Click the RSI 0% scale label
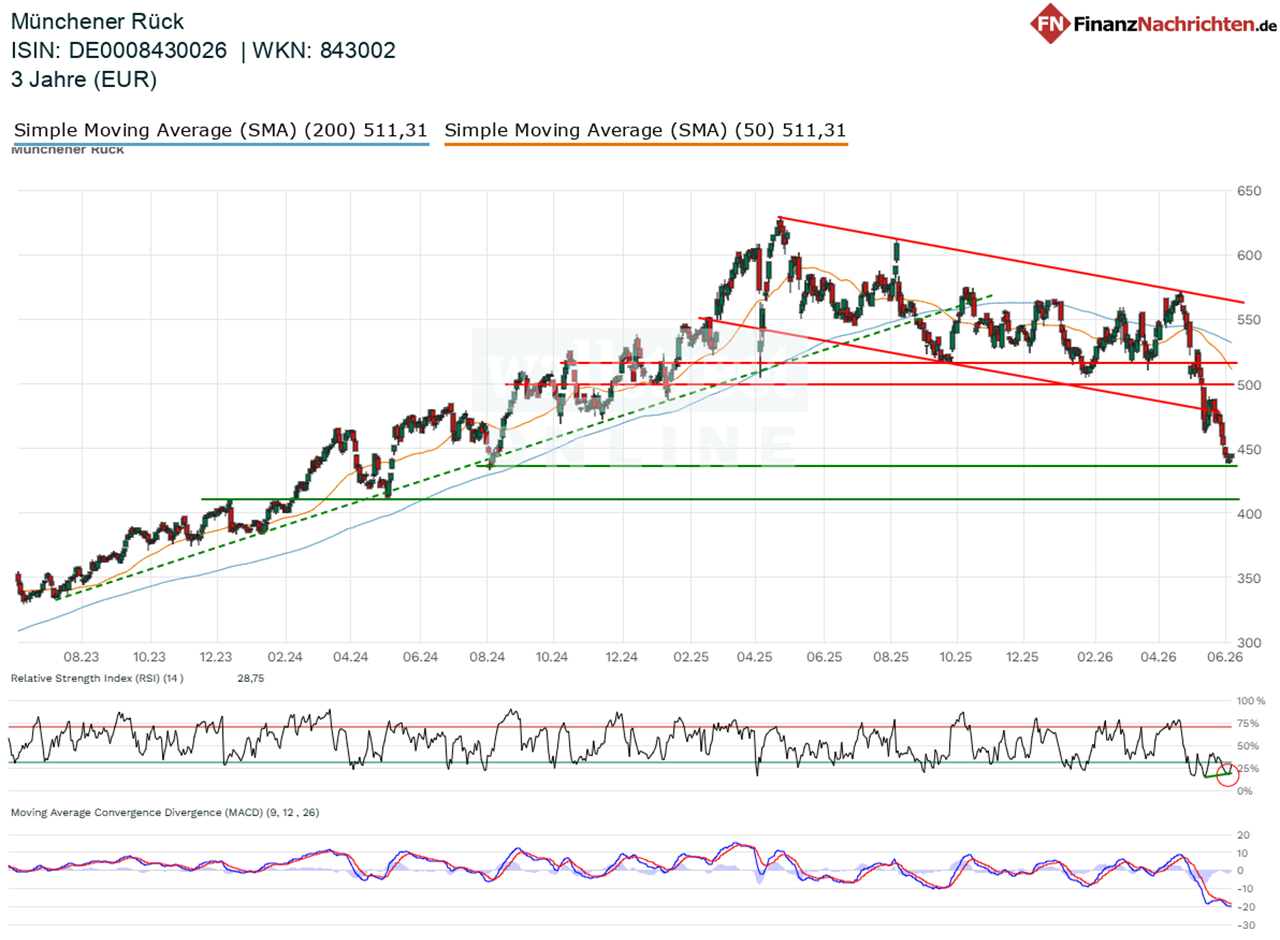 [1245, 791]
